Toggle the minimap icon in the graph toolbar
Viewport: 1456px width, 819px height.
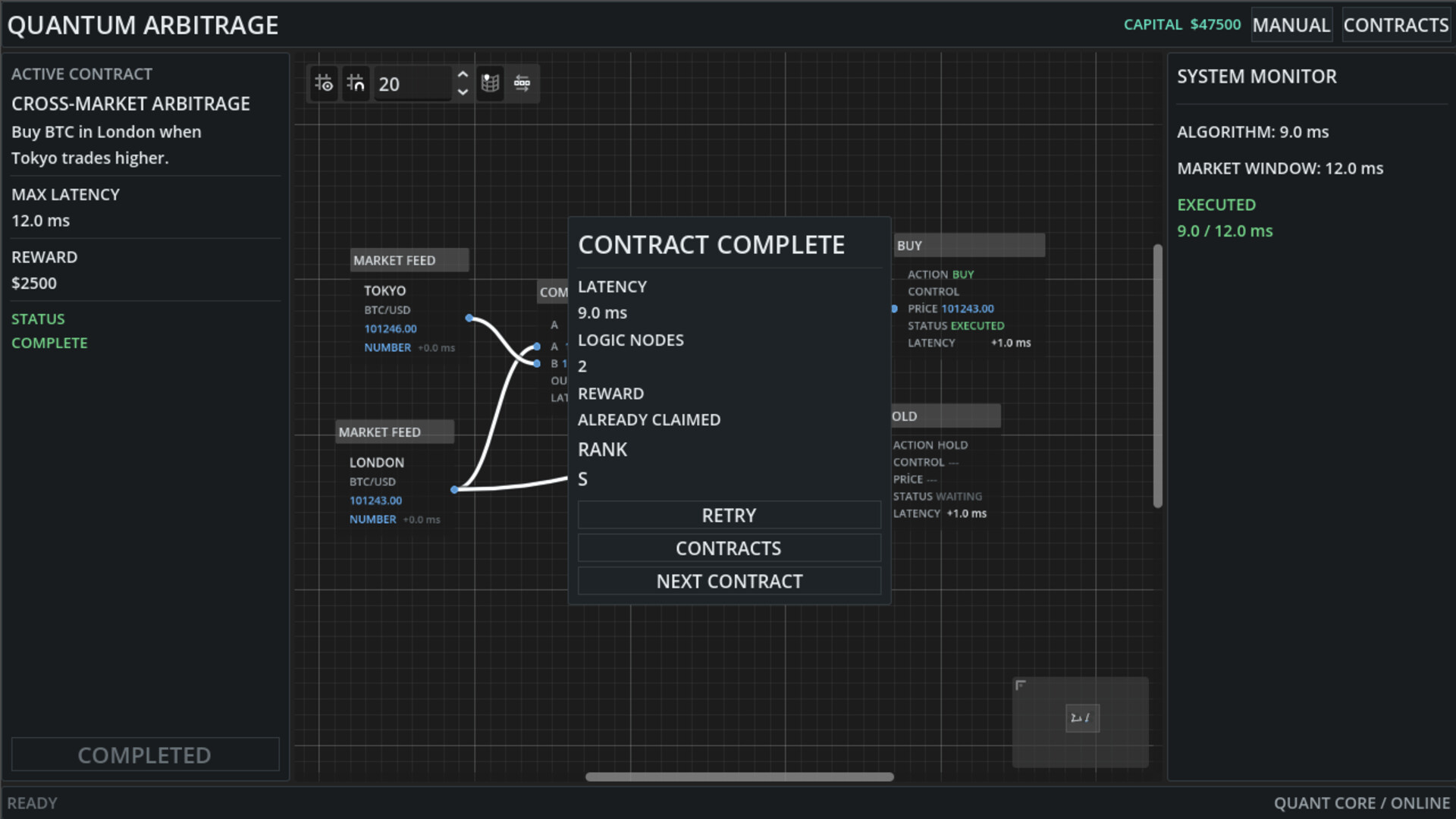491,83
